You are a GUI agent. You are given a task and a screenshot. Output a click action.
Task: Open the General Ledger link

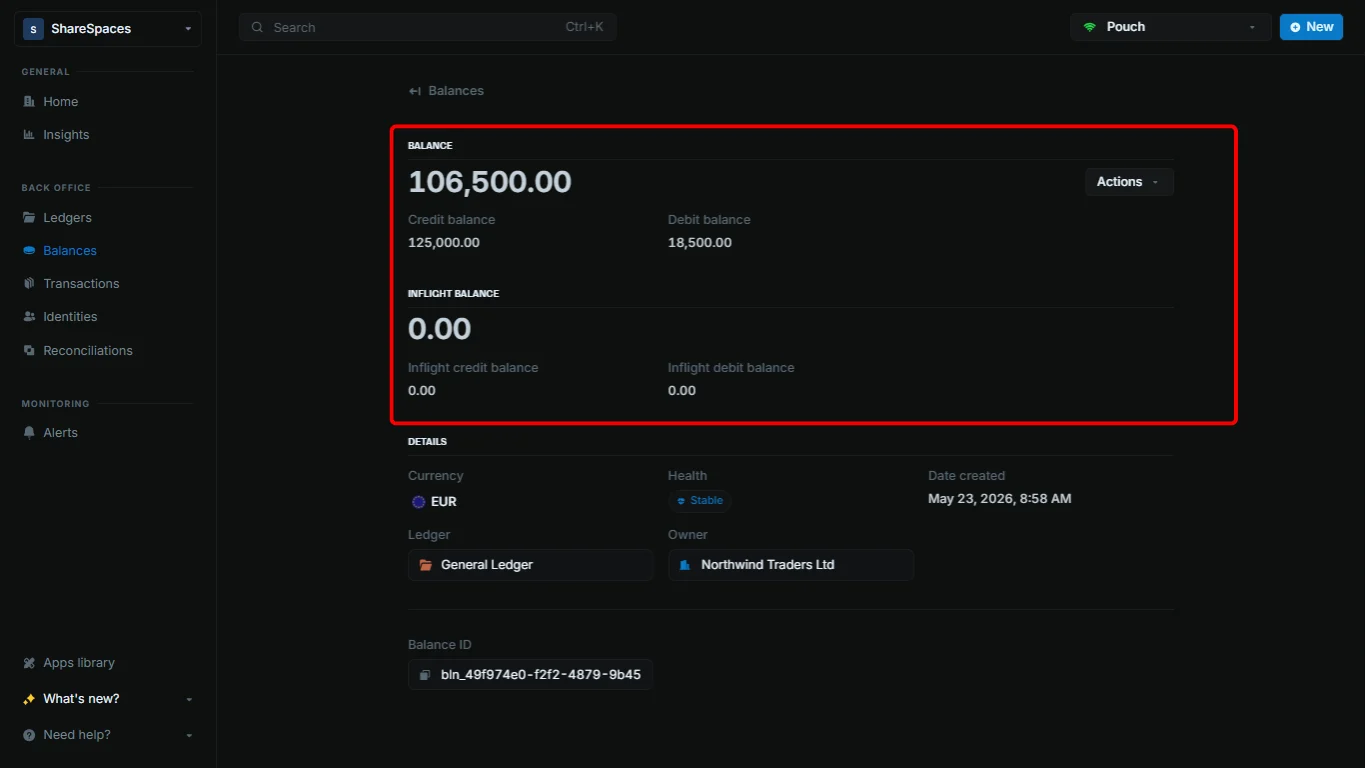[530, 564]
